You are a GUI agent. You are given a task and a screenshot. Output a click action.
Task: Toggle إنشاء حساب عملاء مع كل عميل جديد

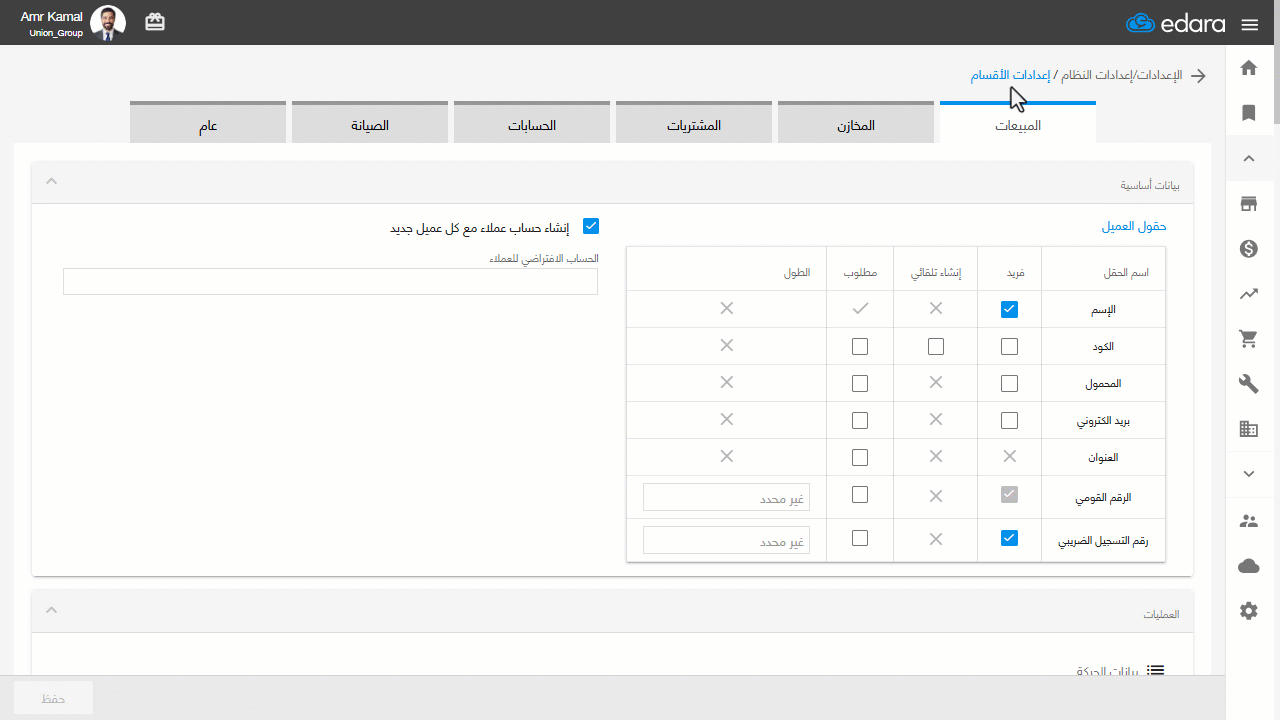[x=590, y=227]
